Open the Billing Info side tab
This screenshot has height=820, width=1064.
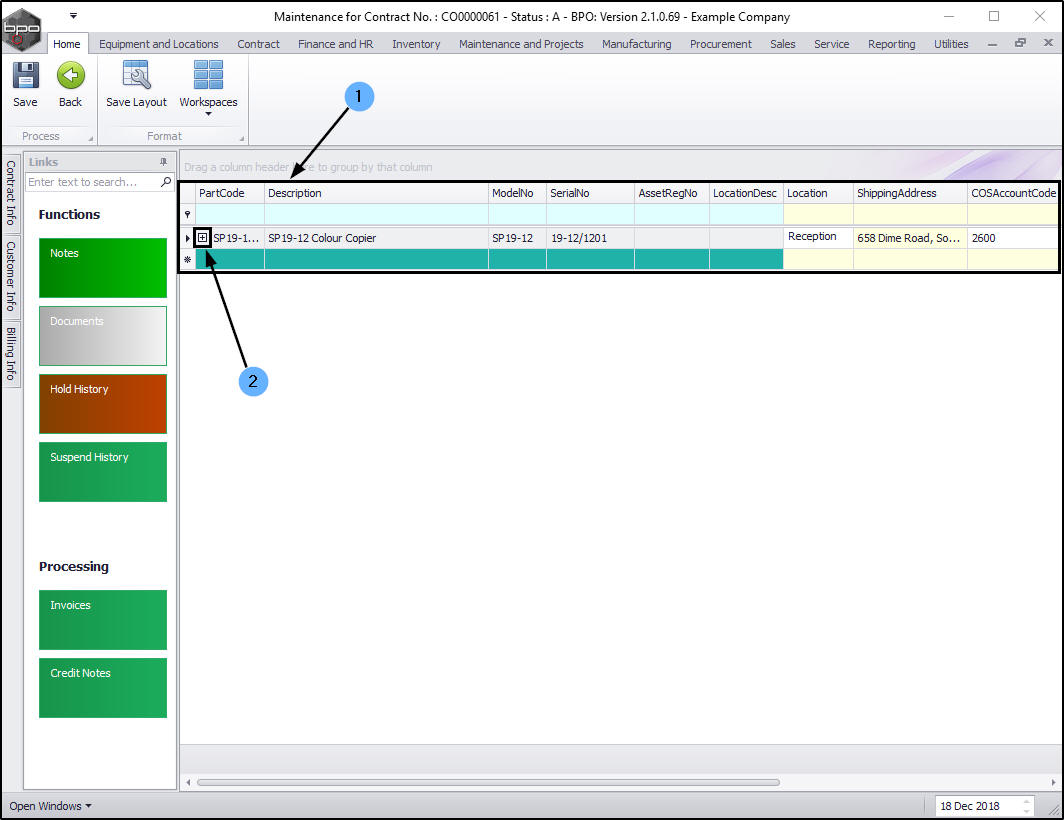11,353
